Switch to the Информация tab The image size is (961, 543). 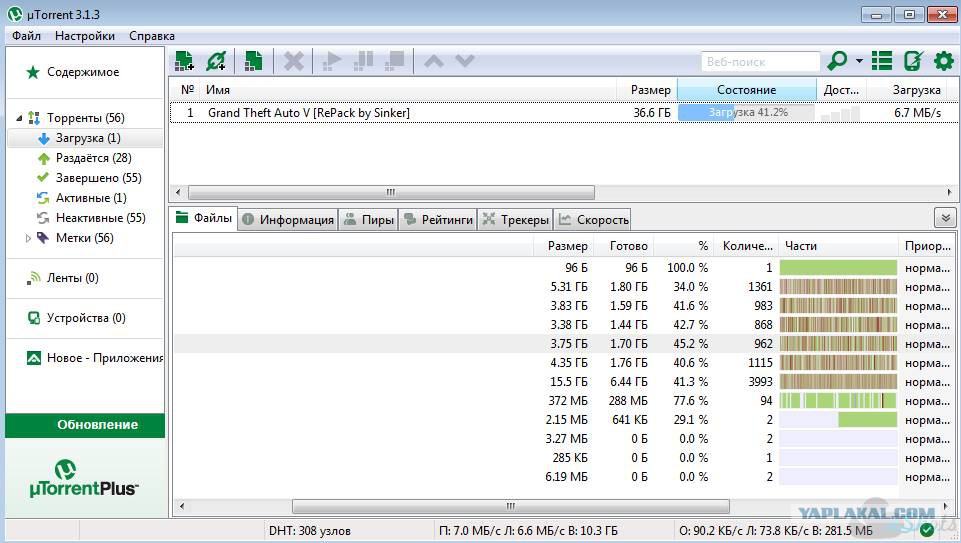tap(288, 219)
